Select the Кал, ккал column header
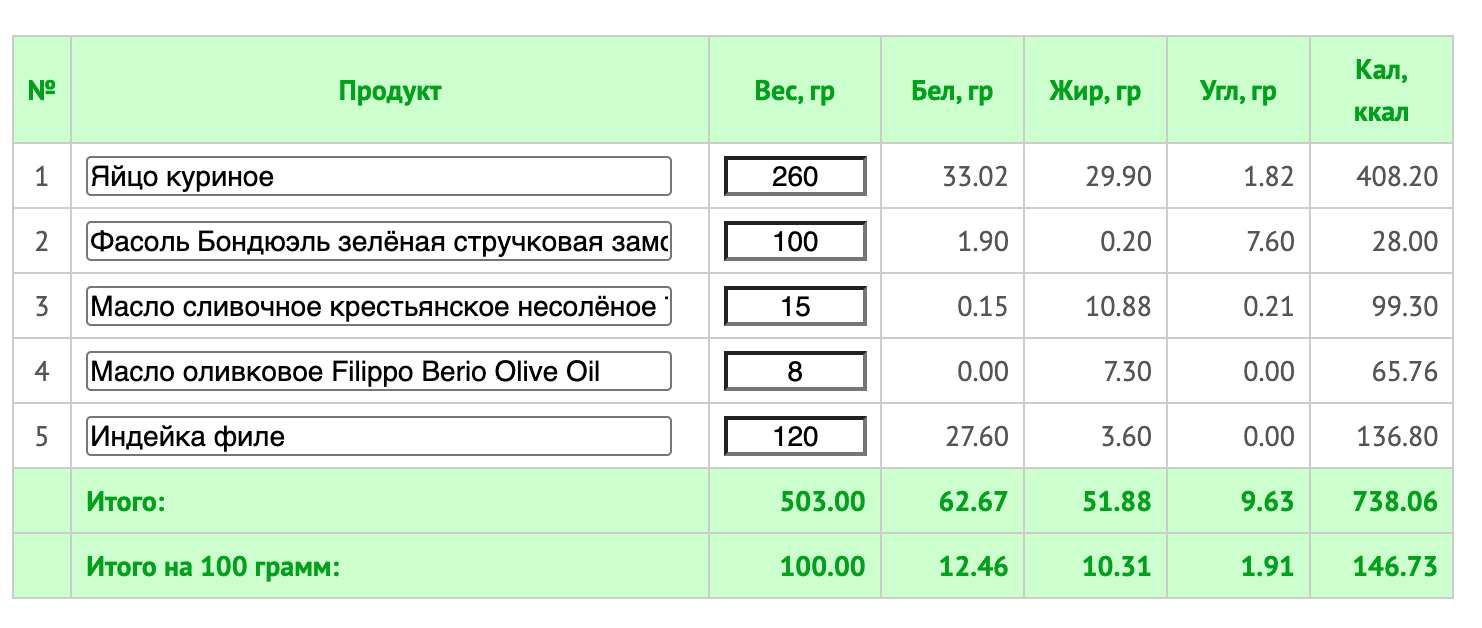Viewport: 1482px width, 628px height. tap(1381, 91)
